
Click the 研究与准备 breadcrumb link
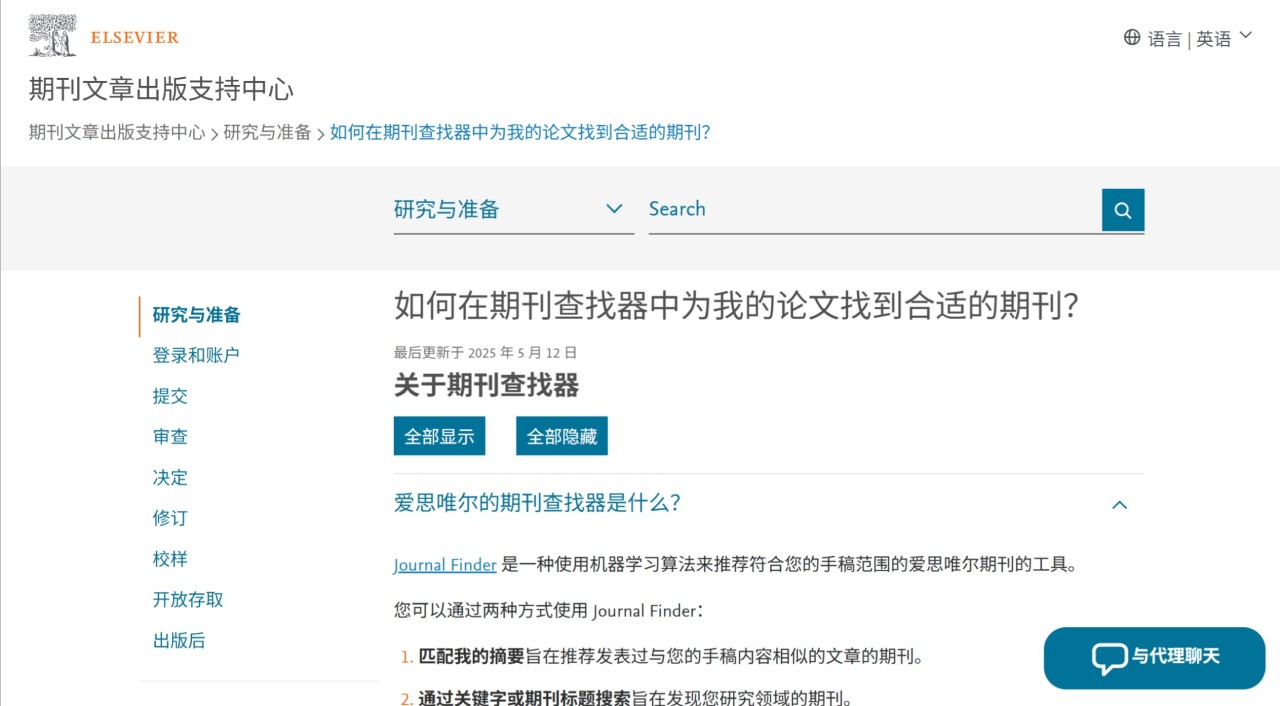(268, 132)
